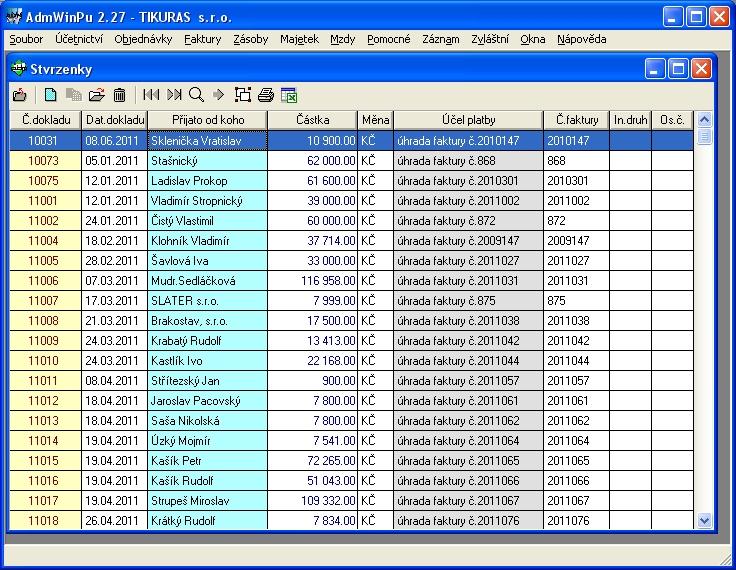736x570 pixels.
Task: Click the Stvrzenky window title icon
Action: point(19,69)
